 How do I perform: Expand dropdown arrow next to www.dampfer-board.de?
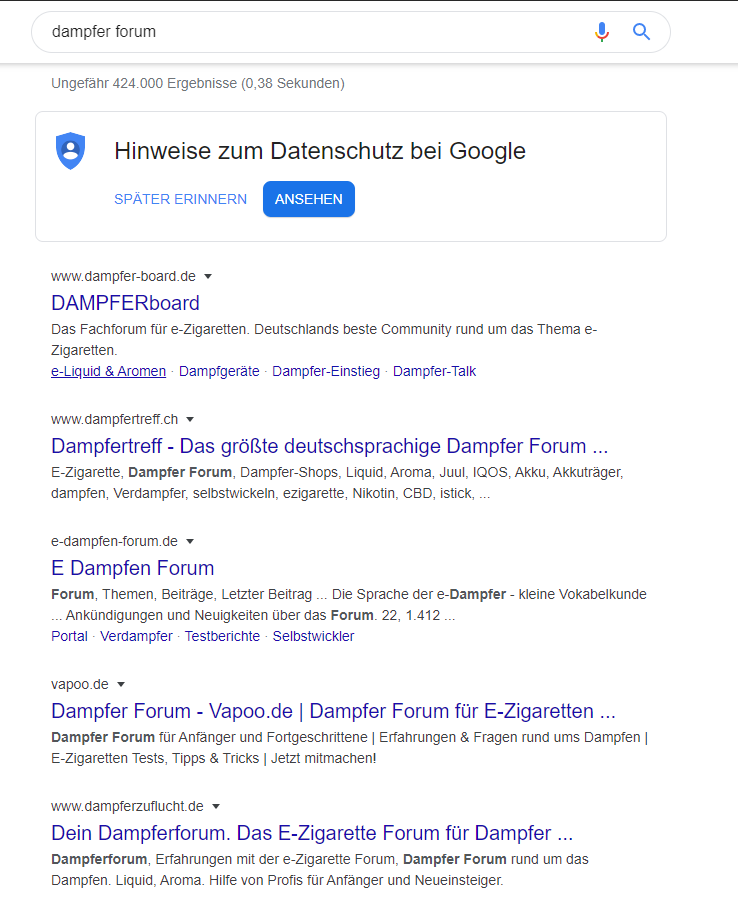point(208,276)
